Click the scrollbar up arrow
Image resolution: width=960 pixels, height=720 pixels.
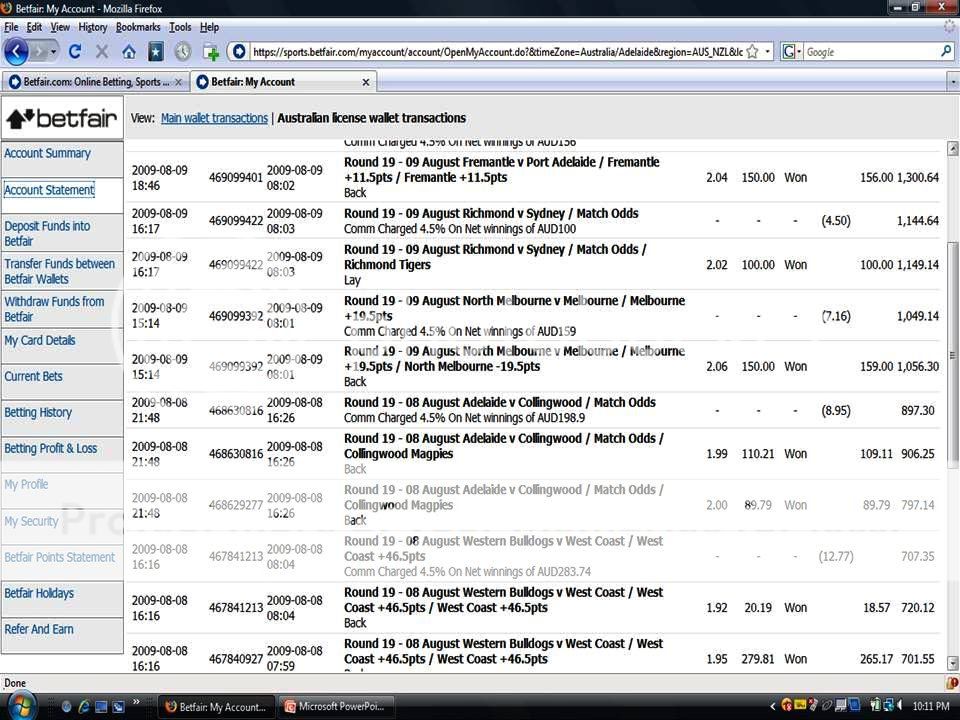coord(953,148)
